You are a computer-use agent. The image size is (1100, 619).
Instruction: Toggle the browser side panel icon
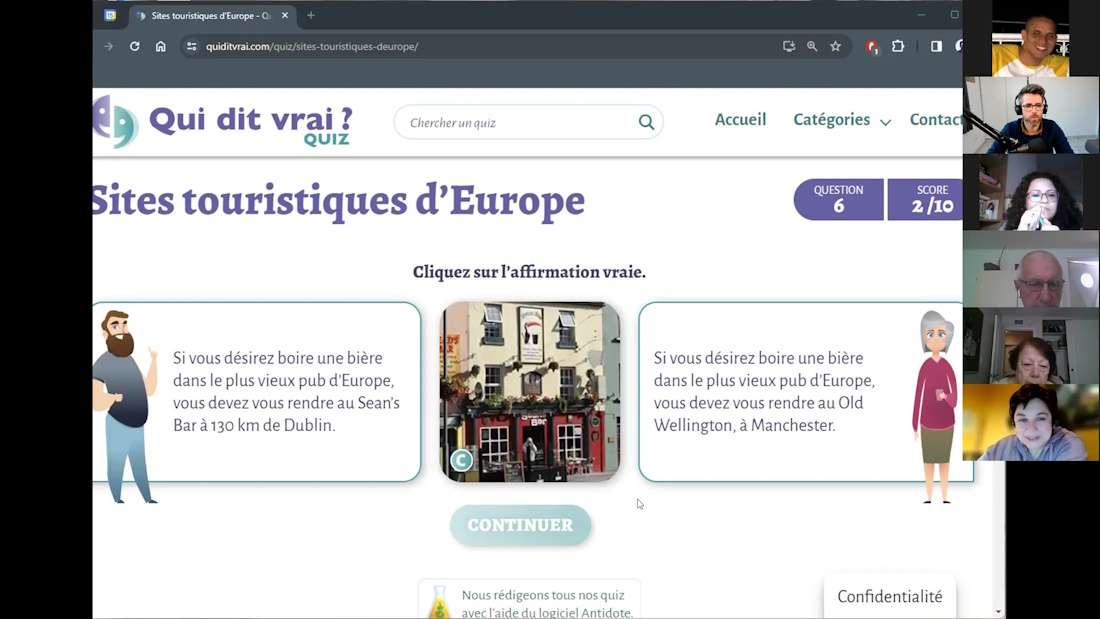click(x=936, y=46)
